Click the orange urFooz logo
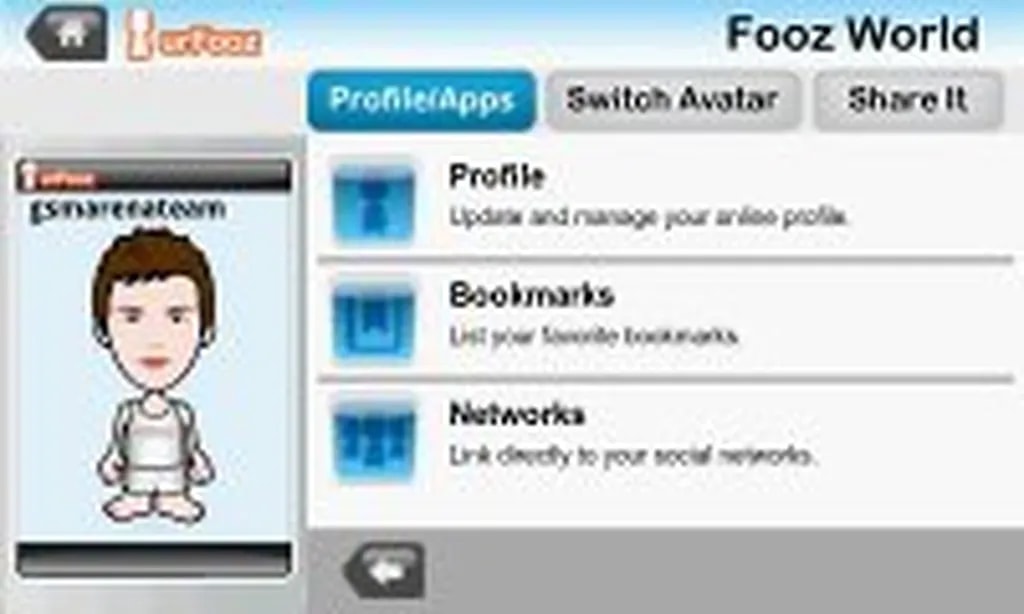 pos(193,37)
